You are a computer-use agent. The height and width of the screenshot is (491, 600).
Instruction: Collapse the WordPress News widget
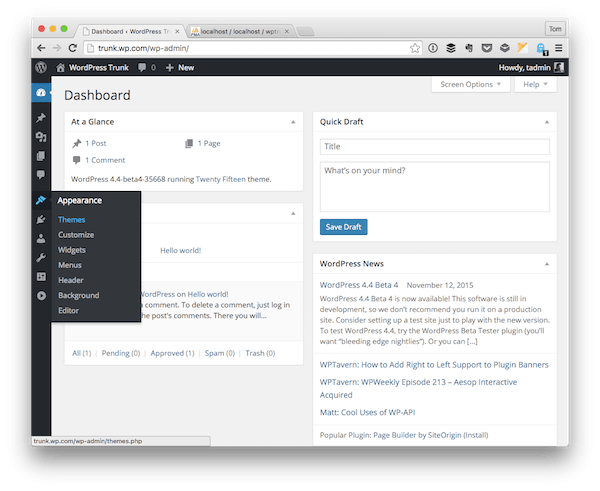point(547,264)
